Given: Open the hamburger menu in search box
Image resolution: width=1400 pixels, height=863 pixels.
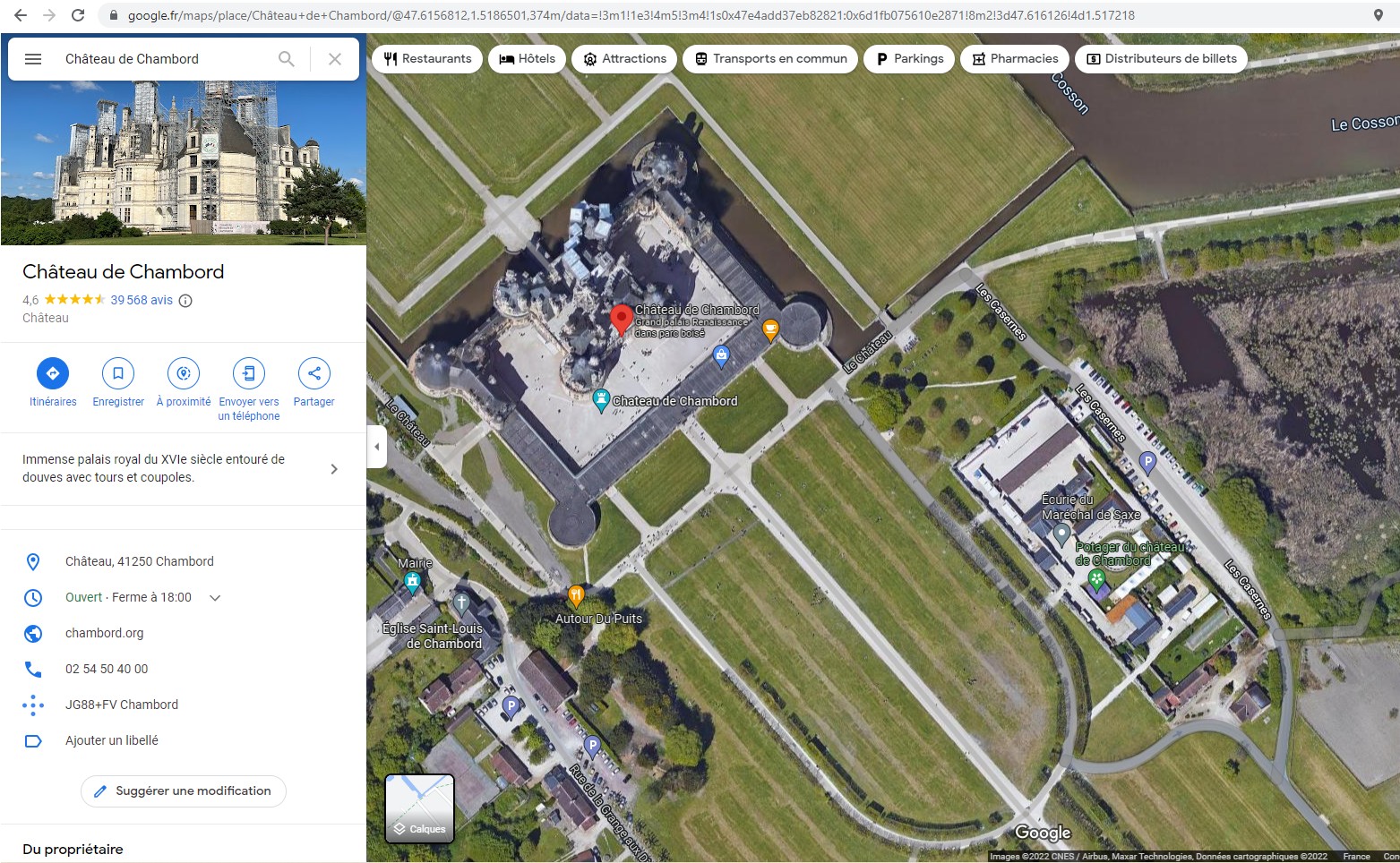Looking at the screenshot, I should 33,59.
